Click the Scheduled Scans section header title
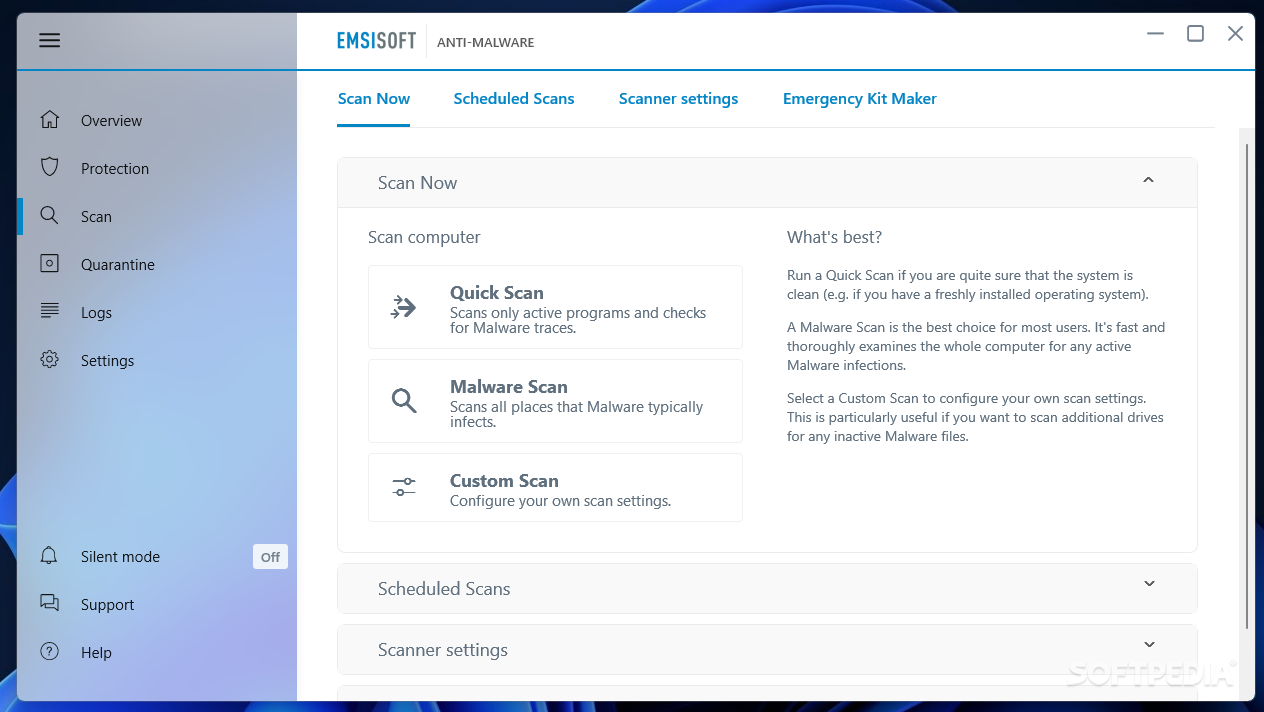Image resolution: width=1264 pixels, height=712 pixels. point(444,589)
